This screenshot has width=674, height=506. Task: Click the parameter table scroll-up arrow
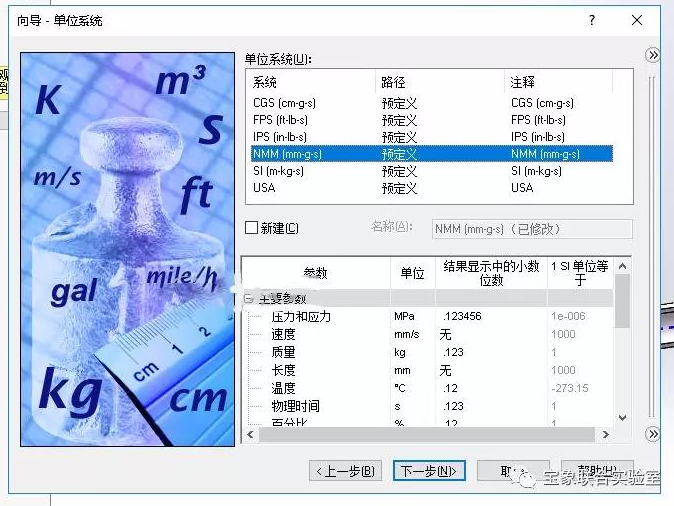coord(622,267)
